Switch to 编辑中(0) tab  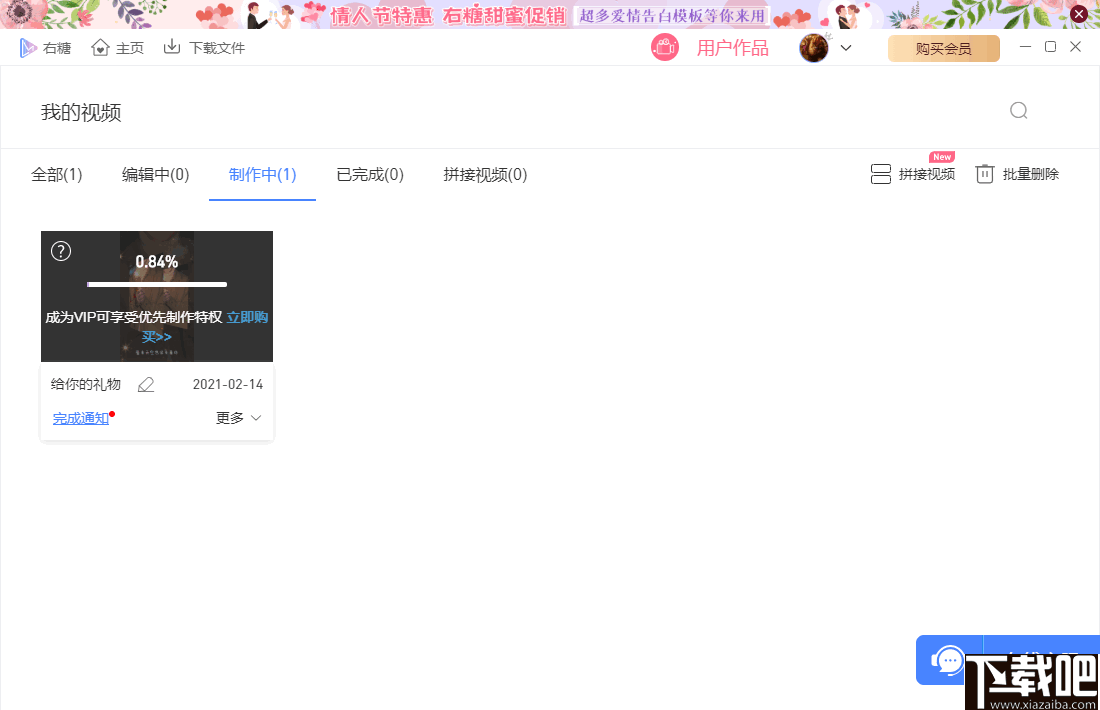[156, 175]
